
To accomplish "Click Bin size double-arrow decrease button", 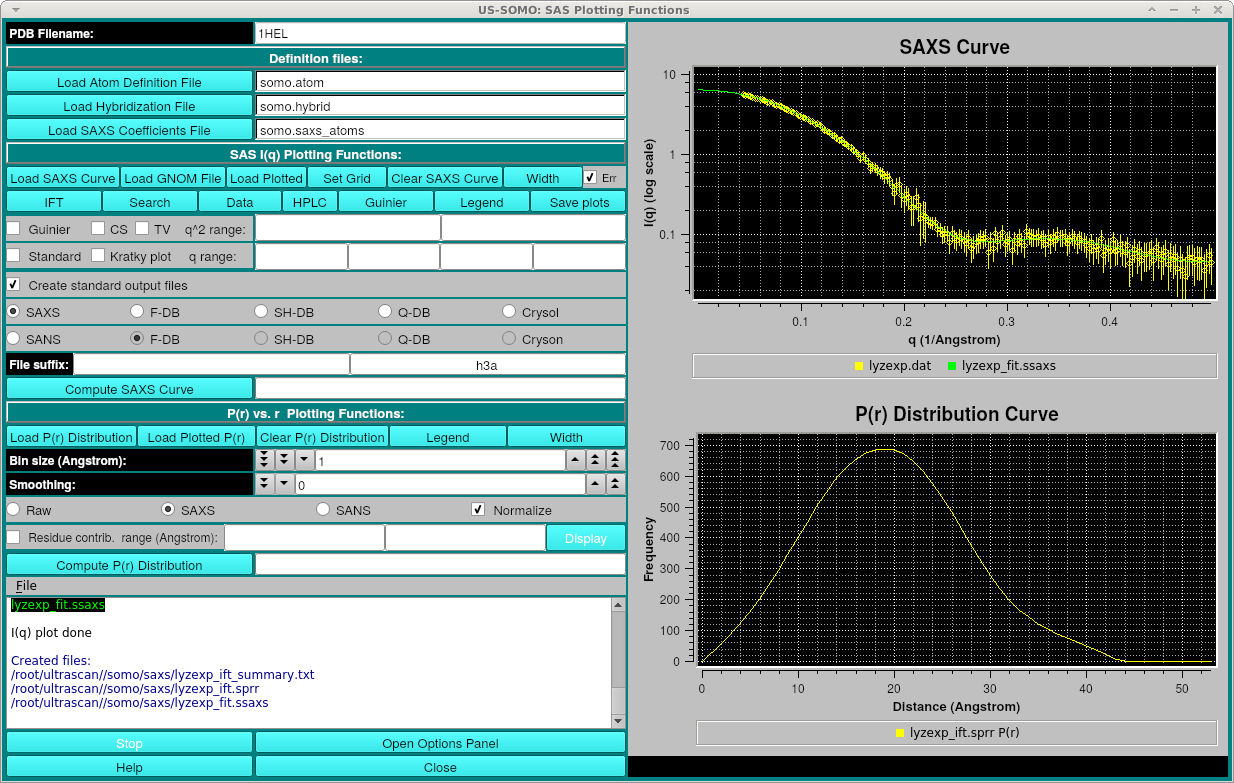I will point(284,460).
